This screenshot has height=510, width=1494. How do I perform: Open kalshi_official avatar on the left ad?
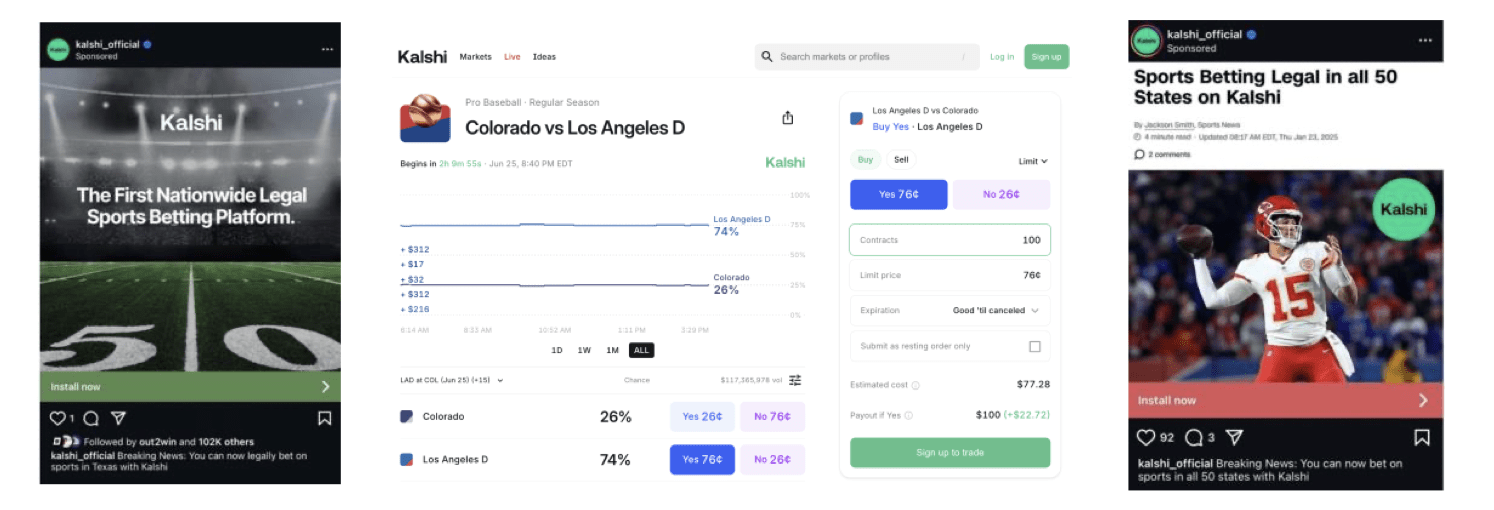point(59,49)
